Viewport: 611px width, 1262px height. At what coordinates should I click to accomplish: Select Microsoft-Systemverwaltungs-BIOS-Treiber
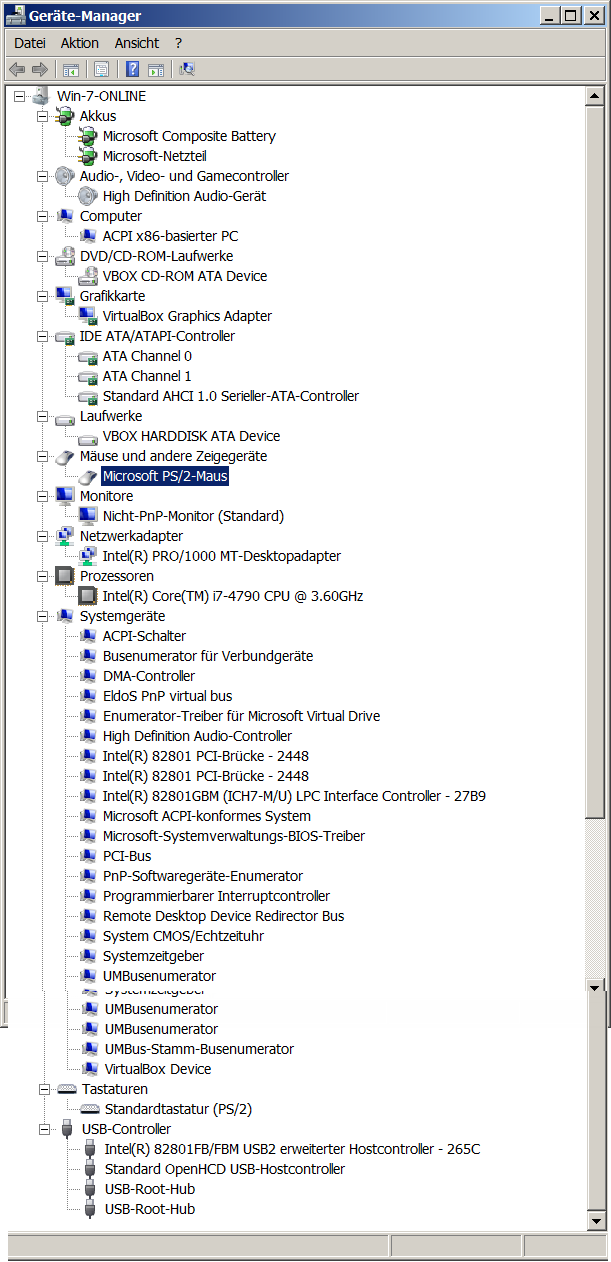point(234,836)
